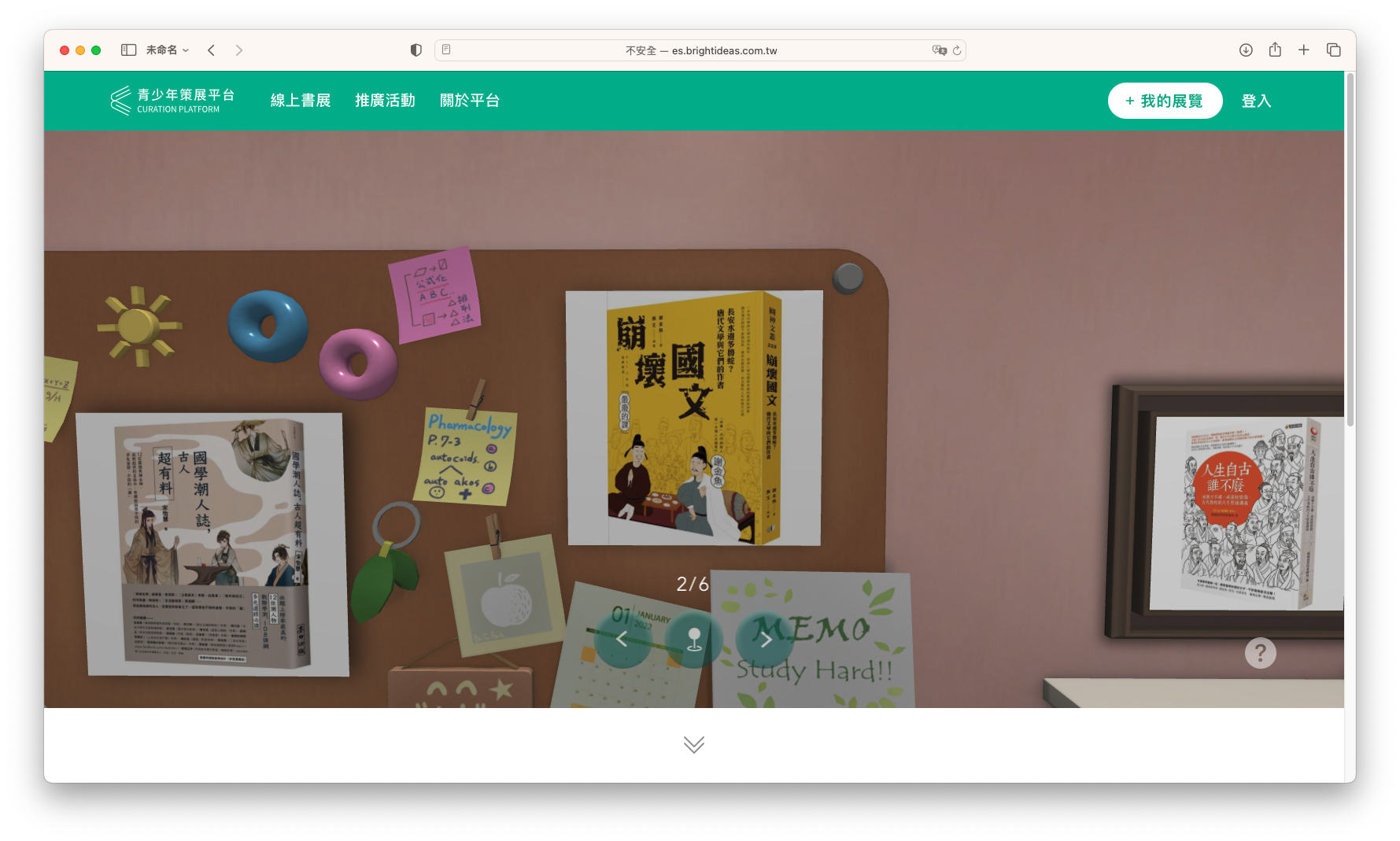Click the 登入 link
The image size is (1400, 841).
pos(1256,101)
